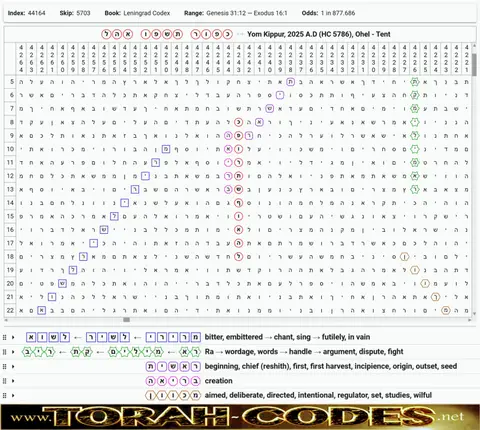Expand the "Ra → wordage, words" code row
Viewport: 480px width, 430px height.
[x=13, y=352]
